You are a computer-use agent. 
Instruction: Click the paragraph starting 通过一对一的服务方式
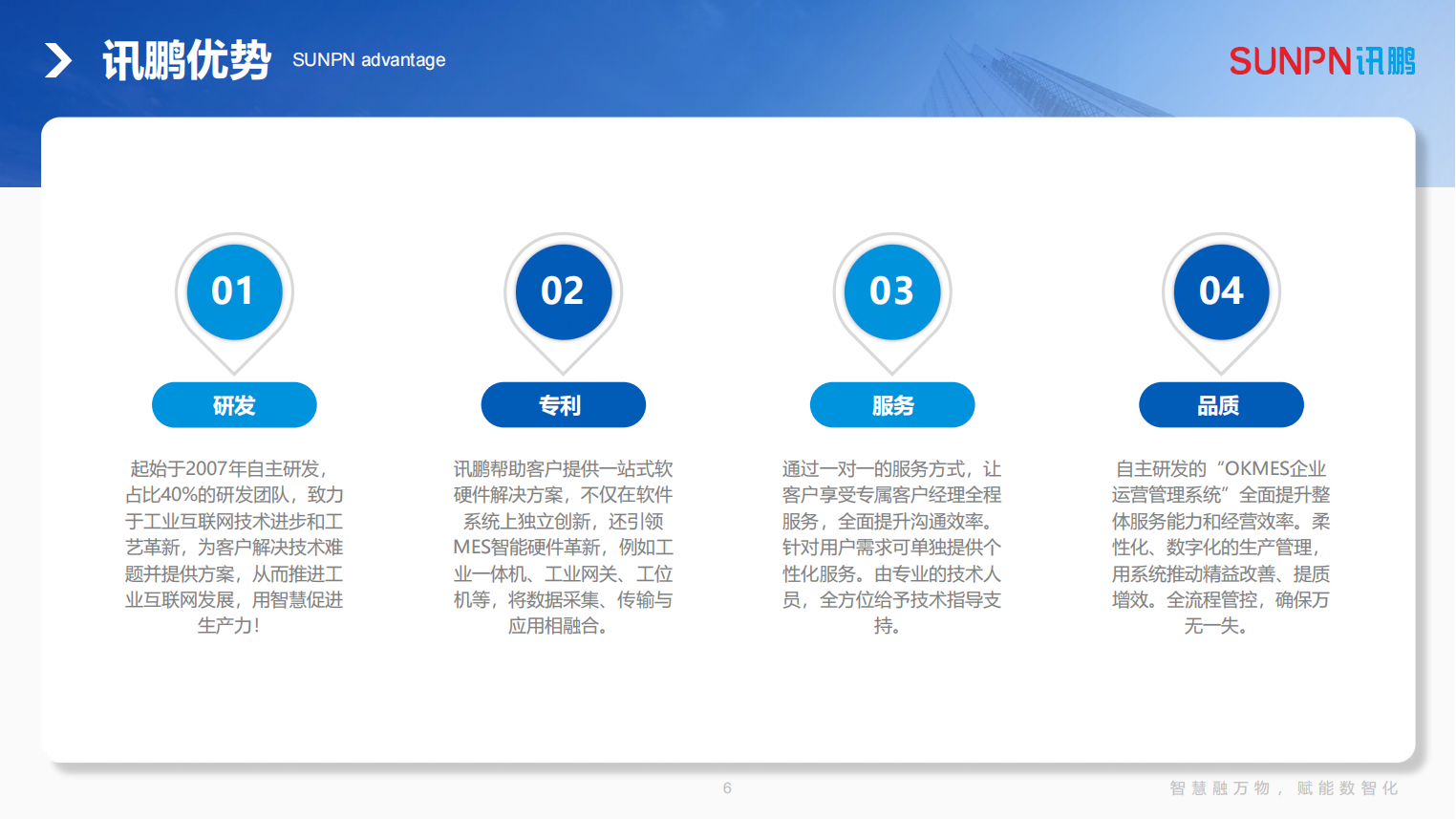pyautogui.click(x=892, y=547)
